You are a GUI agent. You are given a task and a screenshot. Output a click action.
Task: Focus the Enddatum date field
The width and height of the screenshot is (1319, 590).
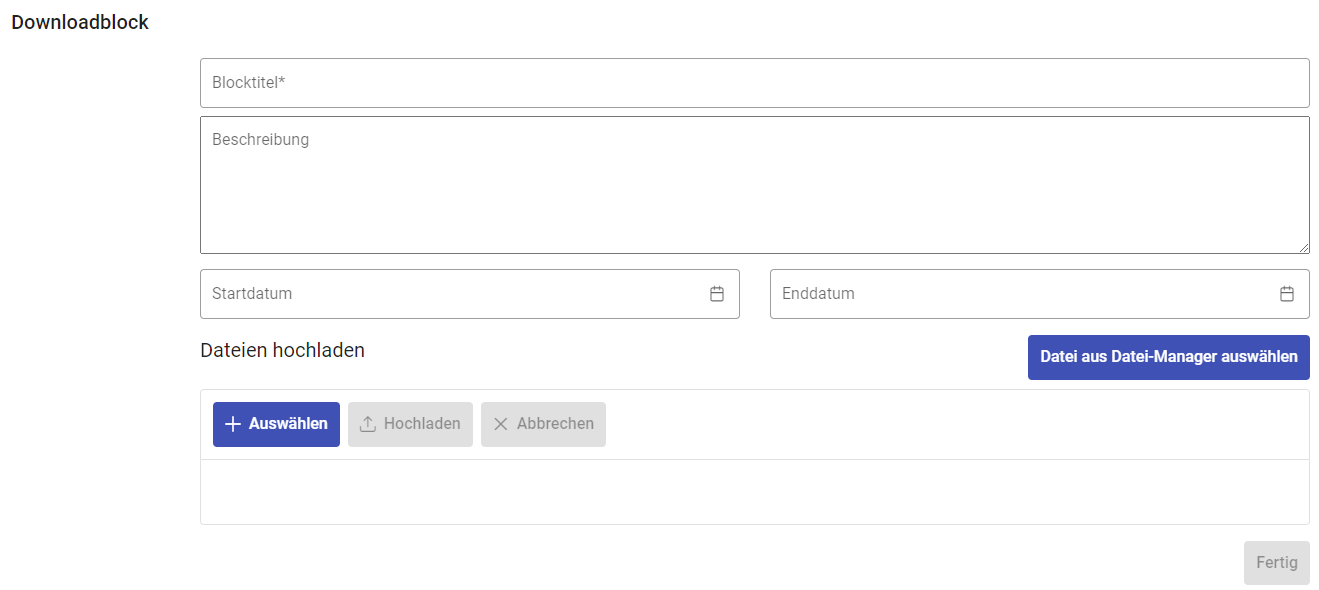(x=1020, y=294)
